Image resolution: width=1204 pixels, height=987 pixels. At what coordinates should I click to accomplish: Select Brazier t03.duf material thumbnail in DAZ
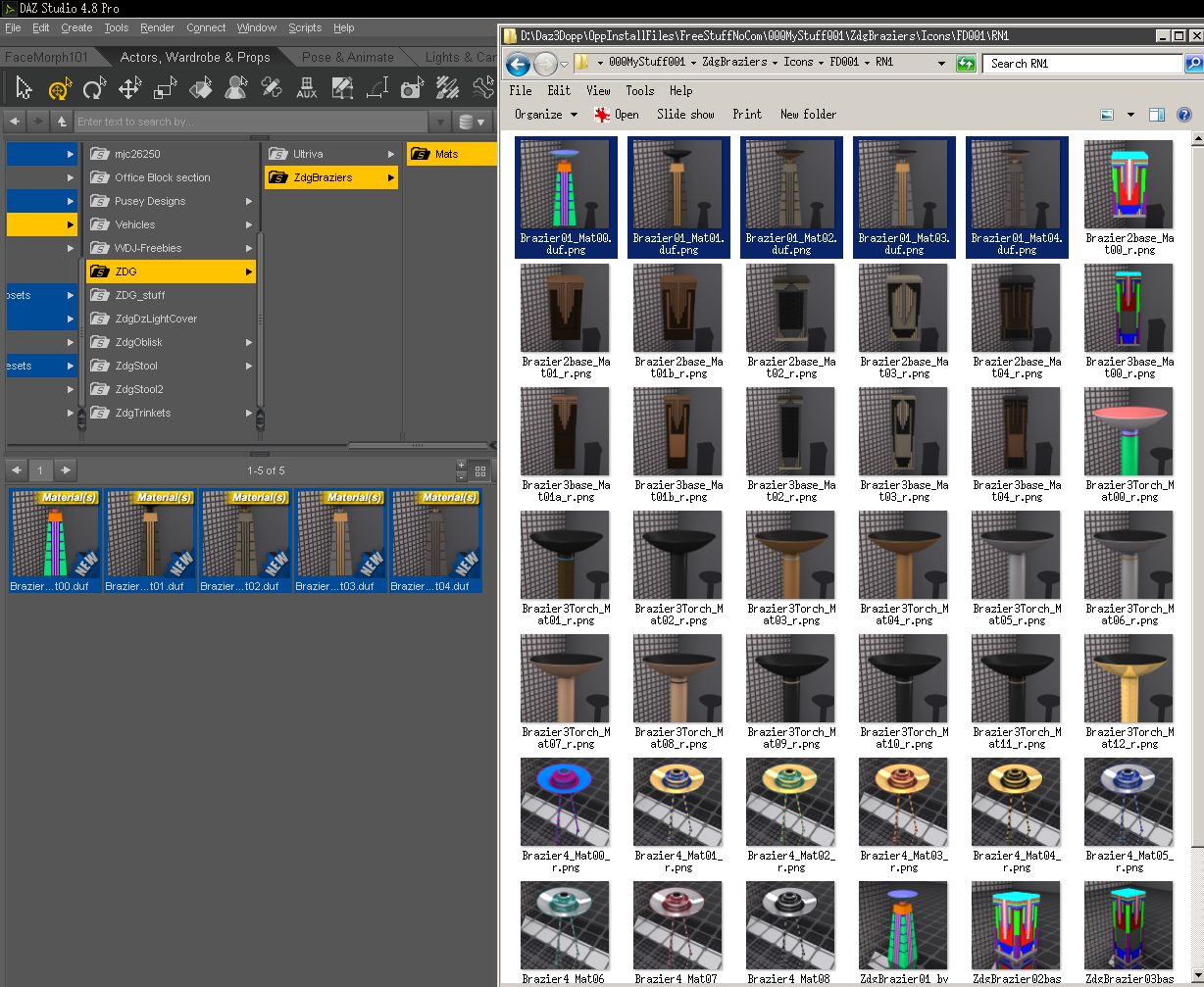(x=339, y=541)
